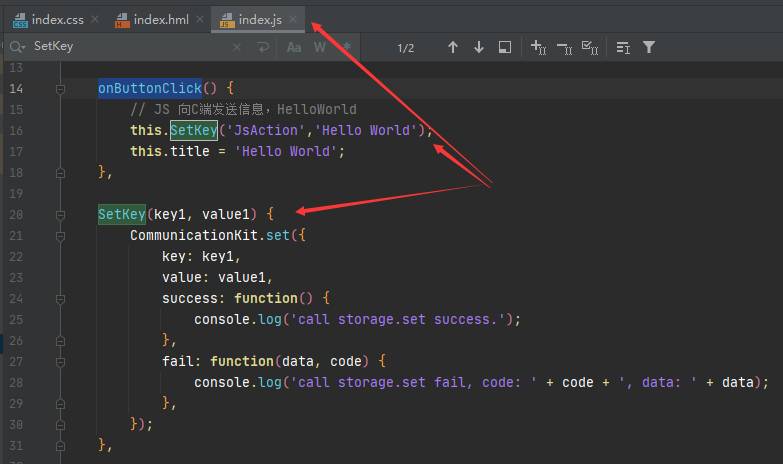Toggle Match Case (Aa) option

[x=294, y=47]
